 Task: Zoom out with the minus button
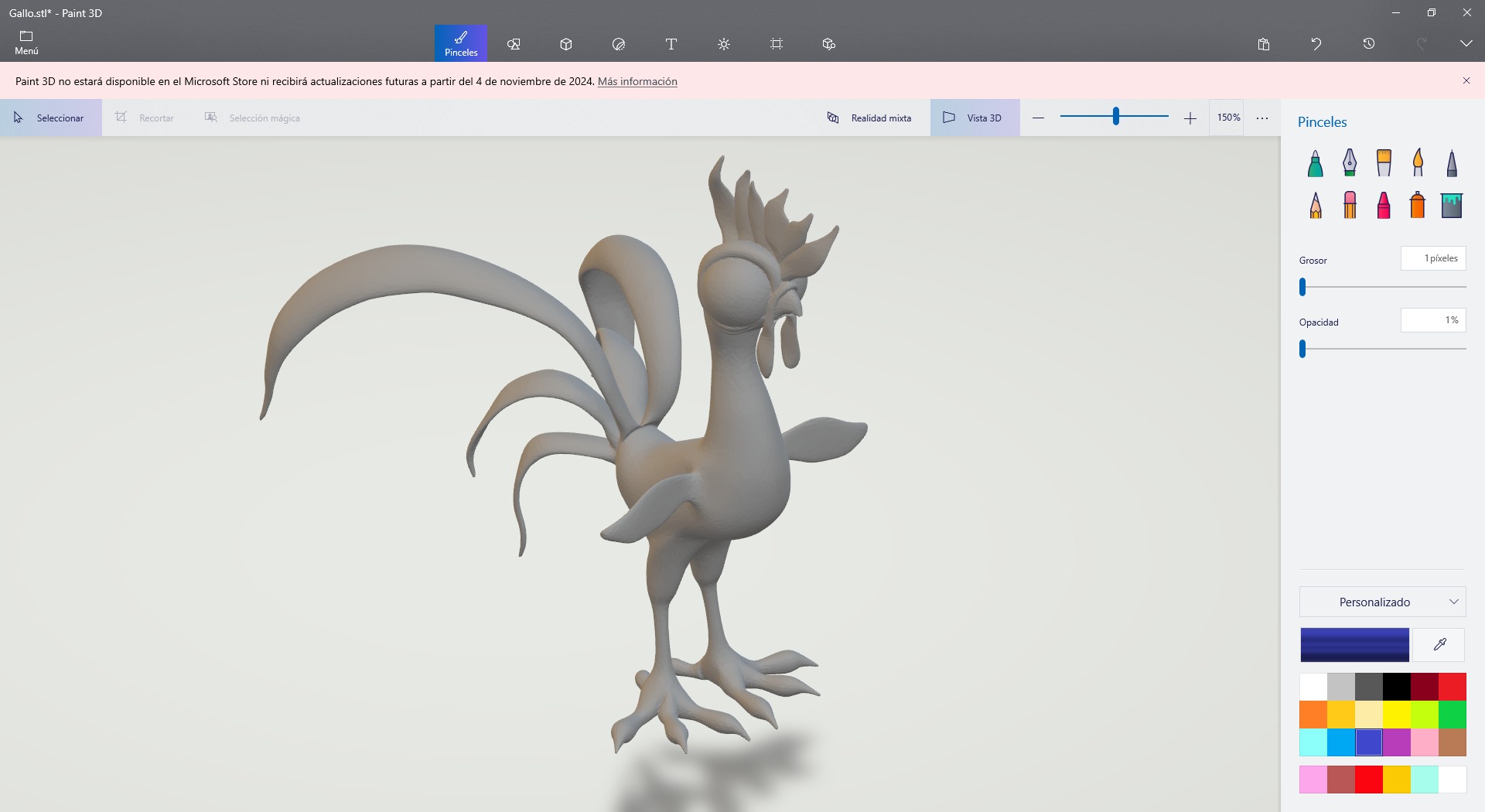(x=1039, y=118)
